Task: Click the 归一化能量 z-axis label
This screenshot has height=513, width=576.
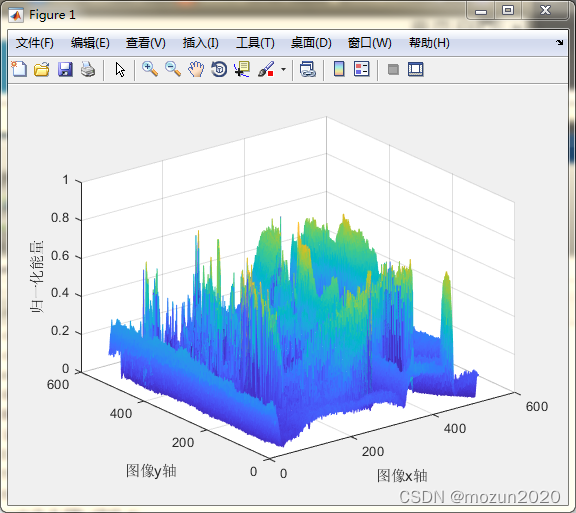Action: pos(37,276)
